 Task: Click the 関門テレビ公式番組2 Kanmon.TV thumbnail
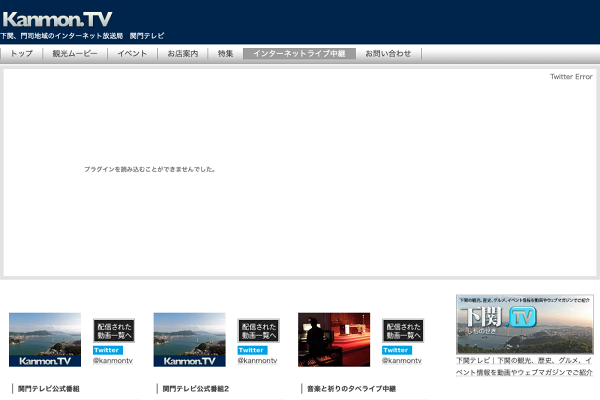(189, 340)
